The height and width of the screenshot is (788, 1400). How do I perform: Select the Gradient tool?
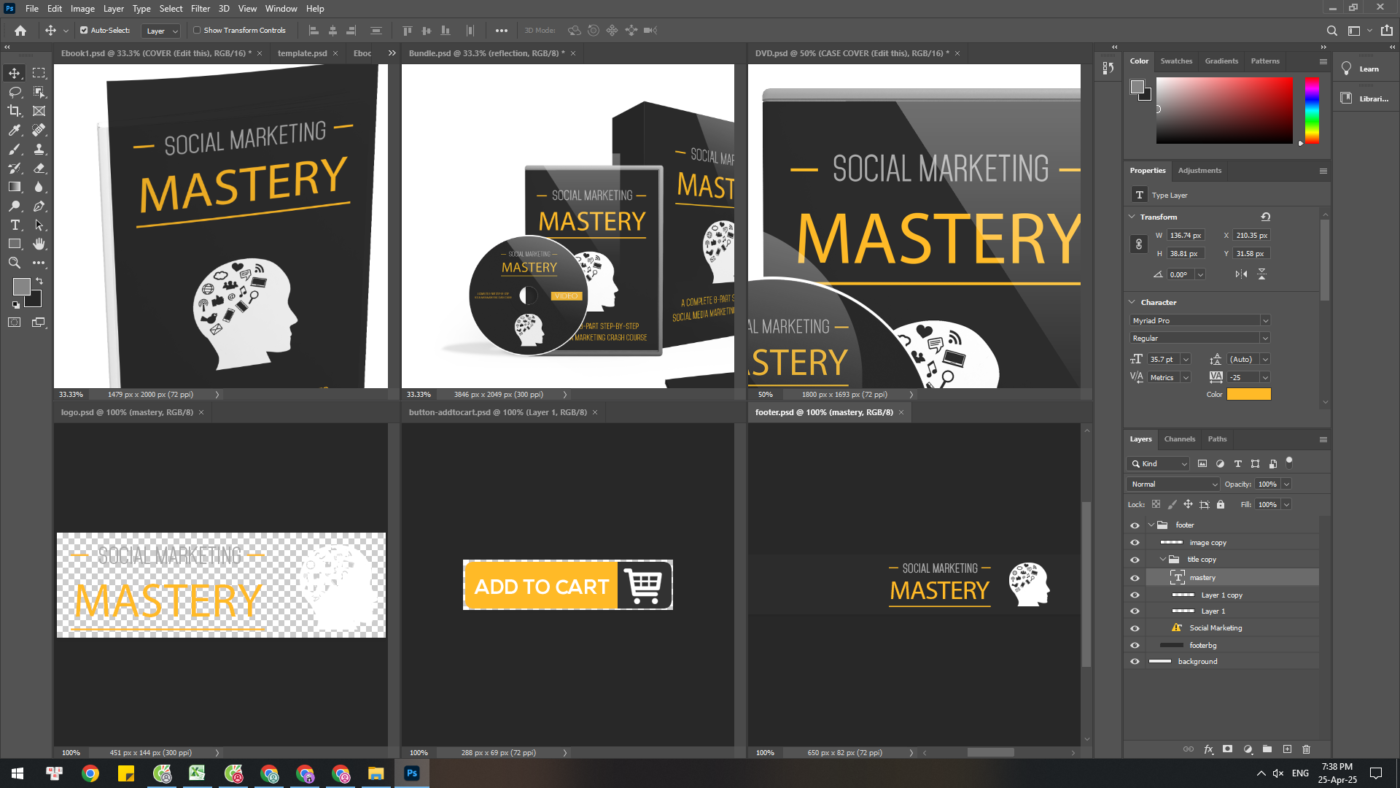[x=15, y=187]
